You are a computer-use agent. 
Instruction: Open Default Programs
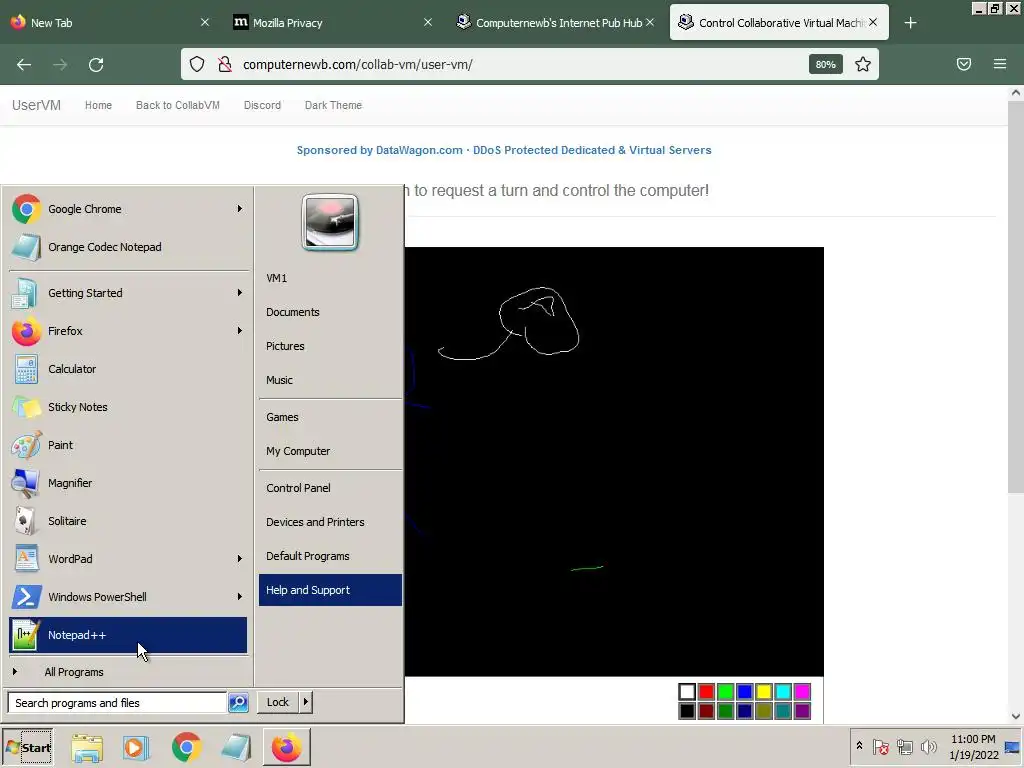coord(330,556)
